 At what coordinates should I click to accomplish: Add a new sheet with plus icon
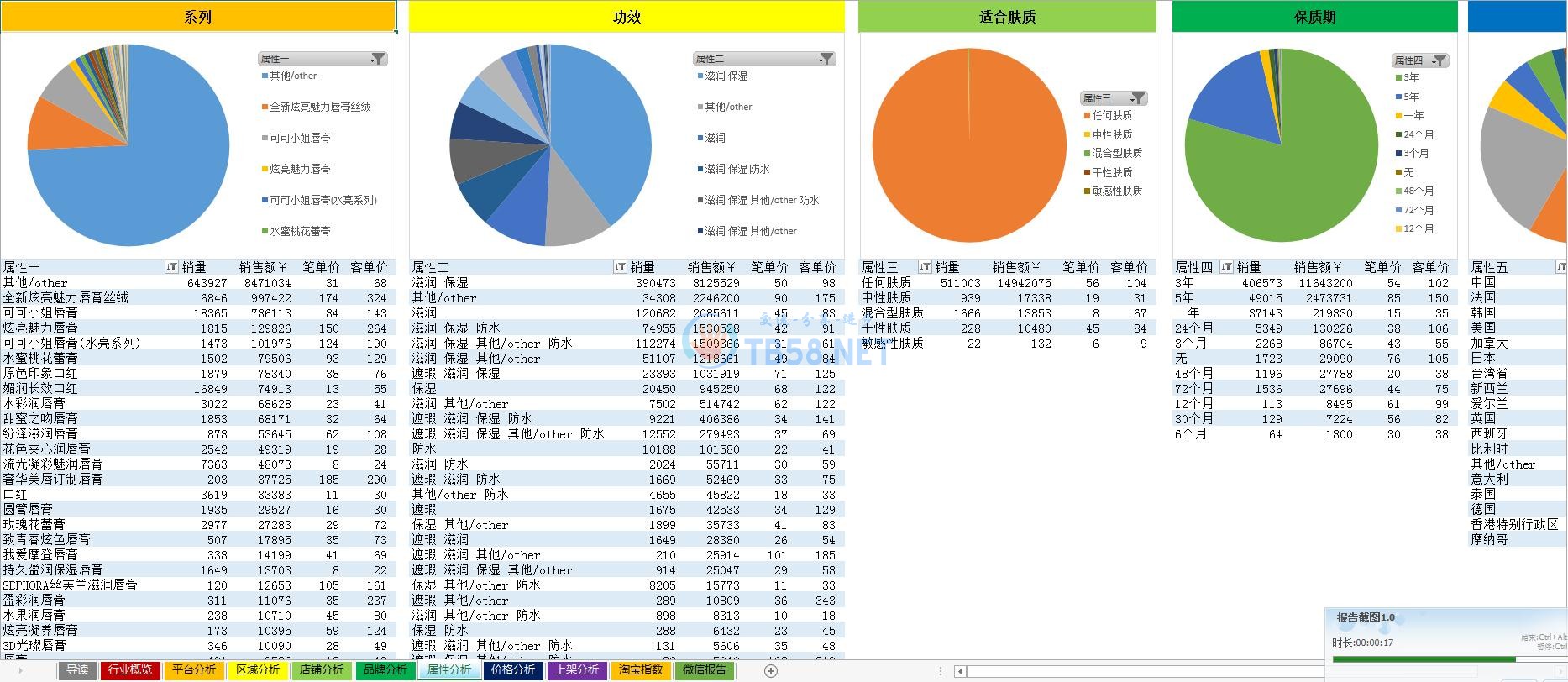771,670
